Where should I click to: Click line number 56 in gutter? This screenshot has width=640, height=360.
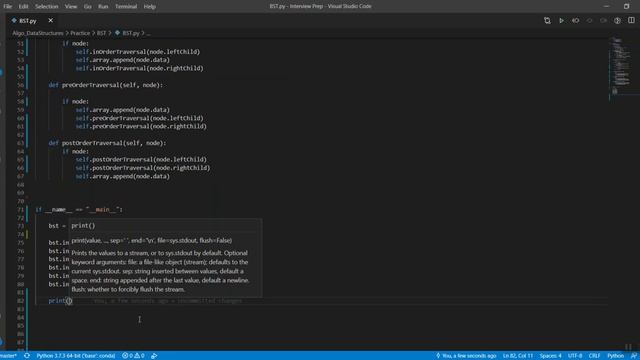[20, 85]
